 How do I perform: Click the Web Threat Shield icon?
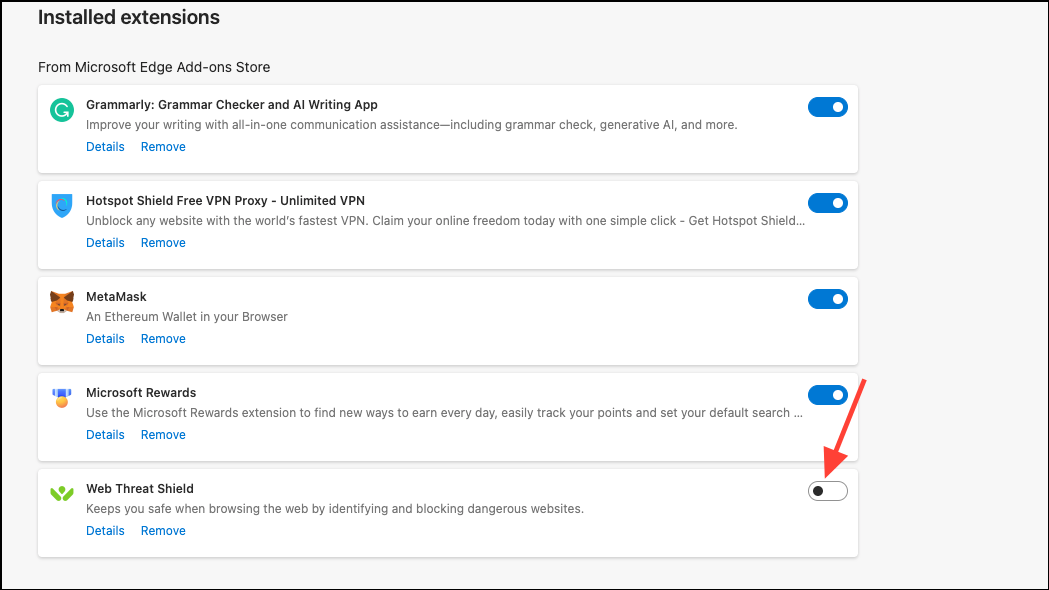tap(62, 494)
